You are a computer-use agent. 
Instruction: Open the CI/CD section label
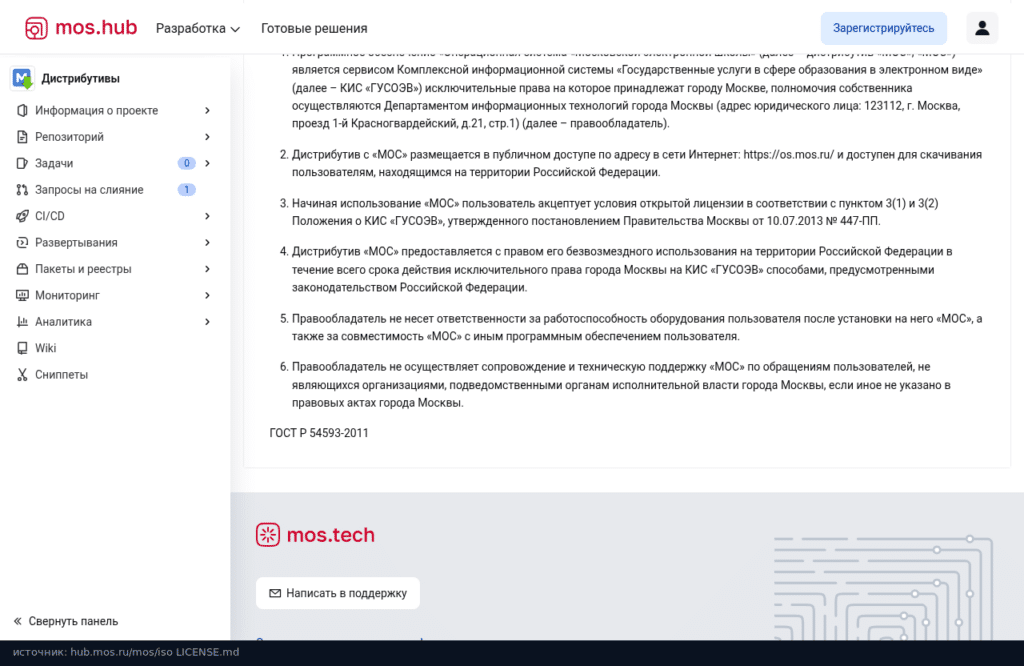(x=50, y=216)
